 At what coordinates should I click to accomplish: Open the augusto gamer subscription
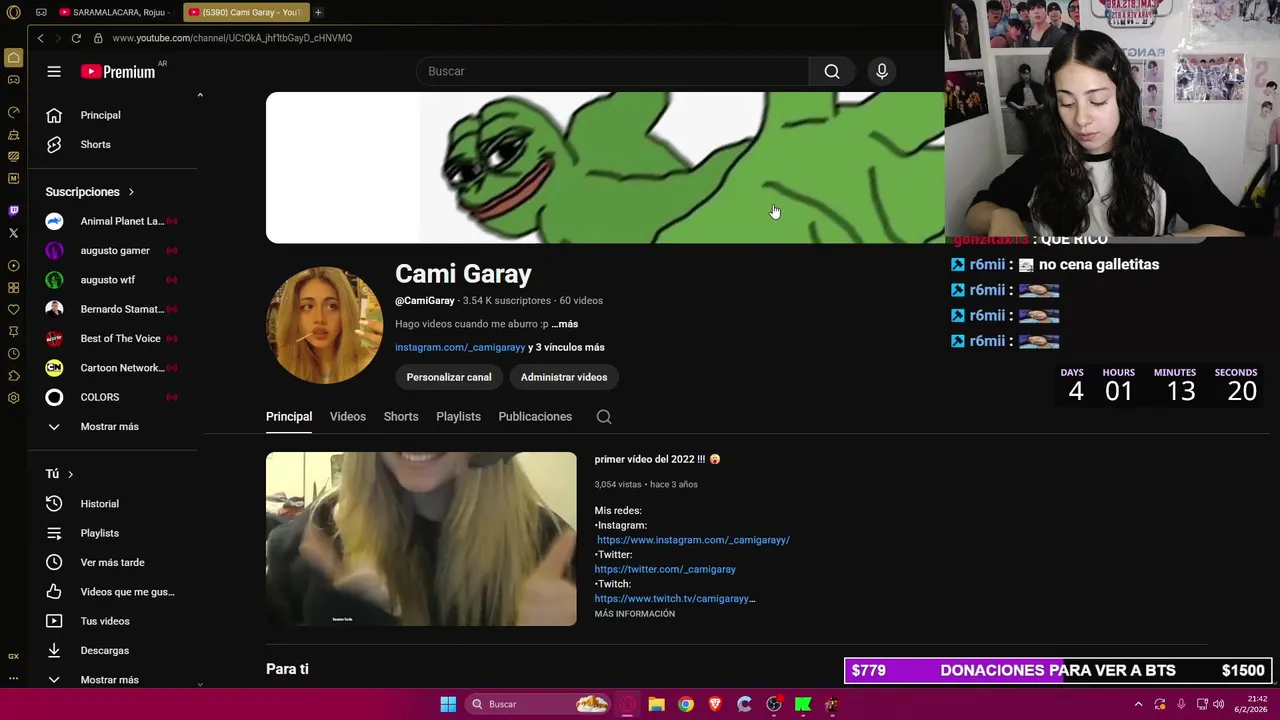(x=112, y=250)
